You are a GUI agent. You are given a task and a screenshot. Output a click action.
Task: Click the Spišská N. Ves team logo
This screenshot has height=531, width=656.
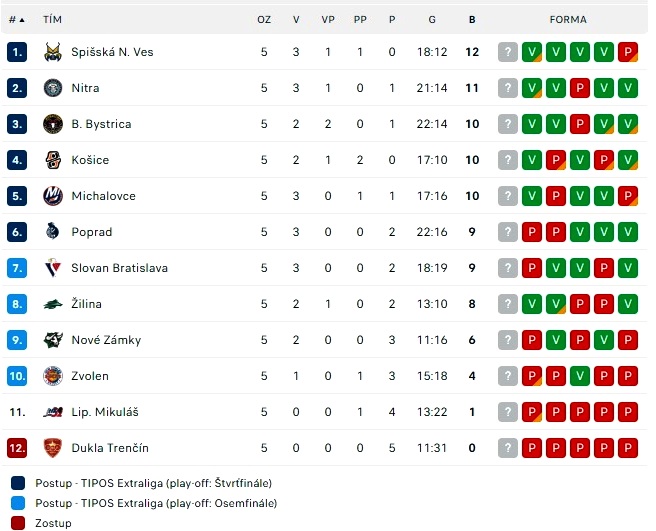click(53, 52)
